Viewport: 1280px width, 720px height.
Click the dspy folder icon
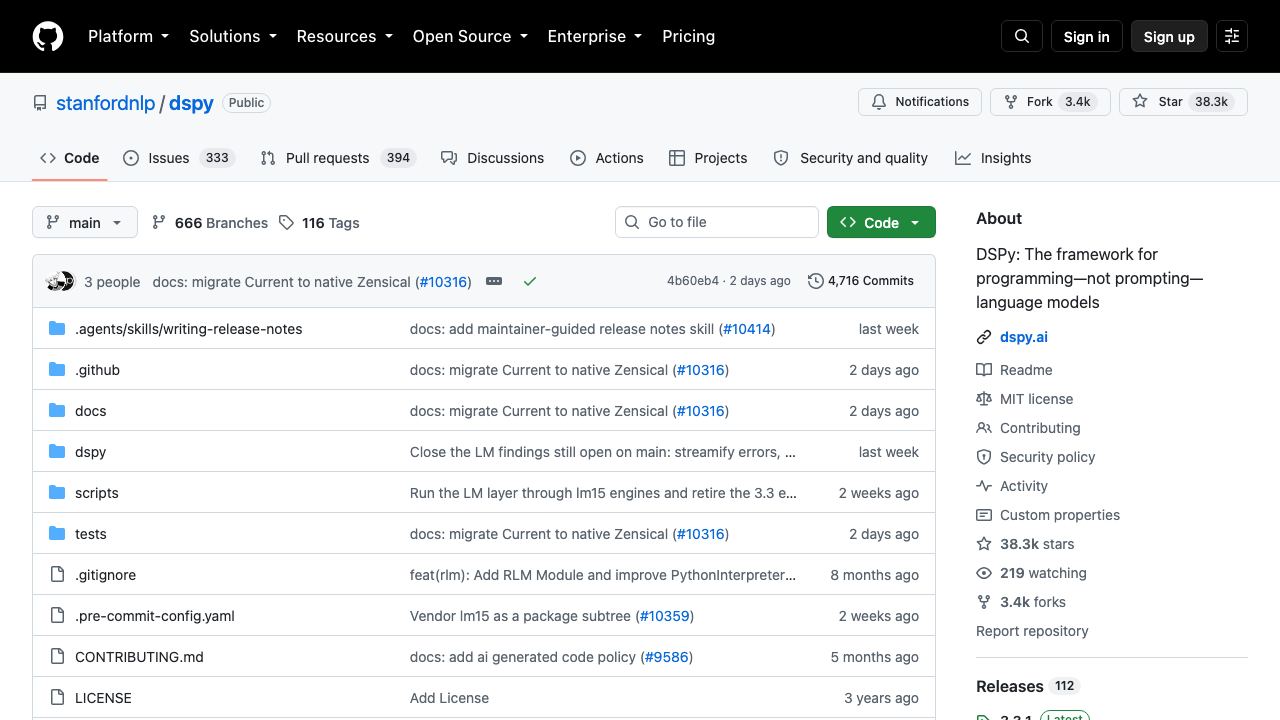click(x=57, y=452)
